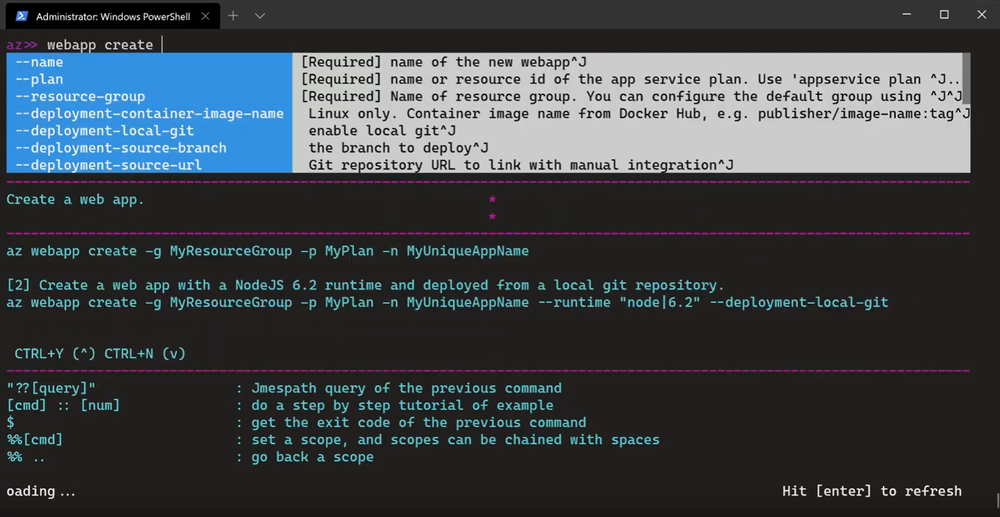
Task: Click the 'Hit [enter] to refresh' text
Action: (871, 491)
